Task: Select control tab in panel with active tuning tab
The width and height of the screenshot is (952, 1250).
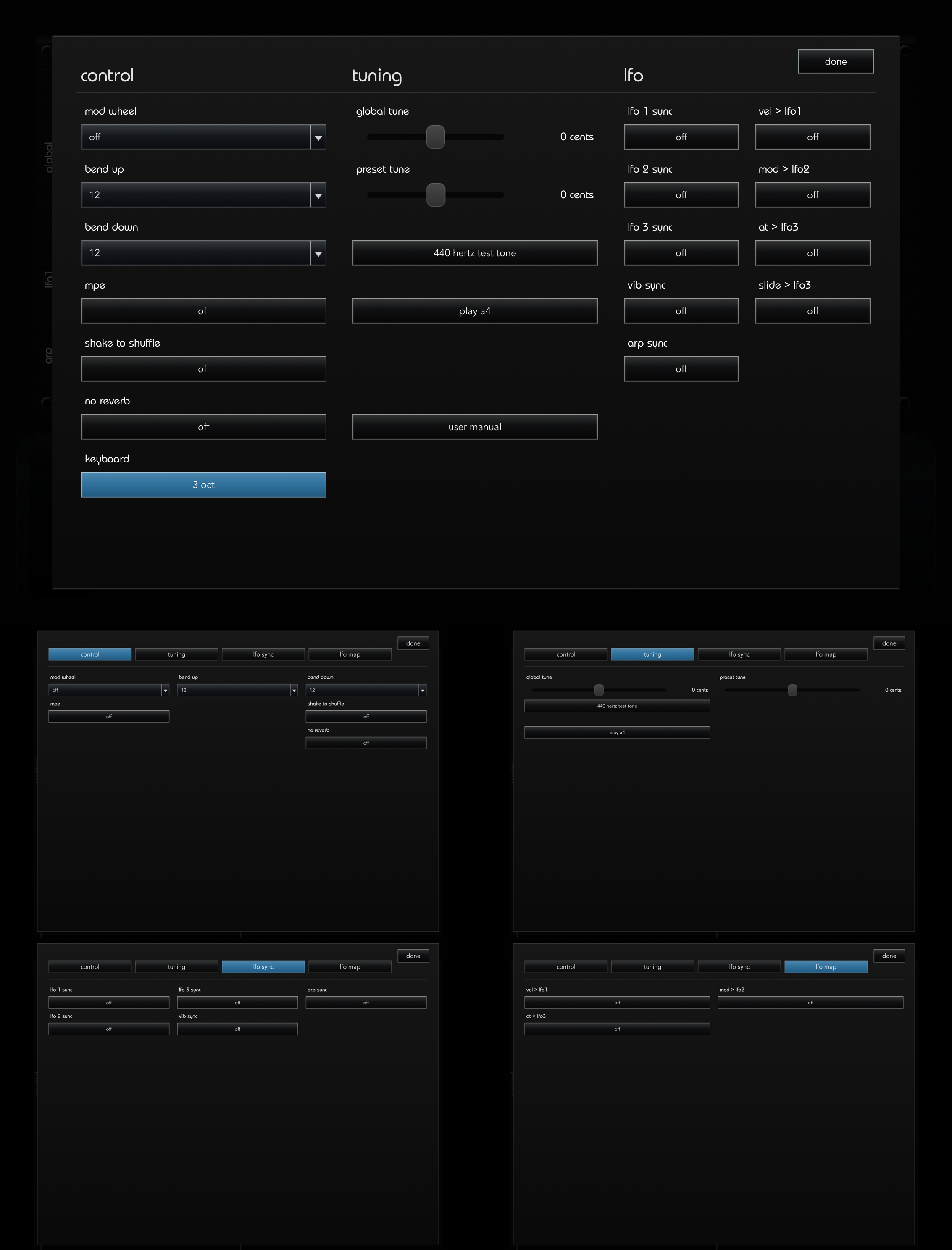Action: point(565,654)
